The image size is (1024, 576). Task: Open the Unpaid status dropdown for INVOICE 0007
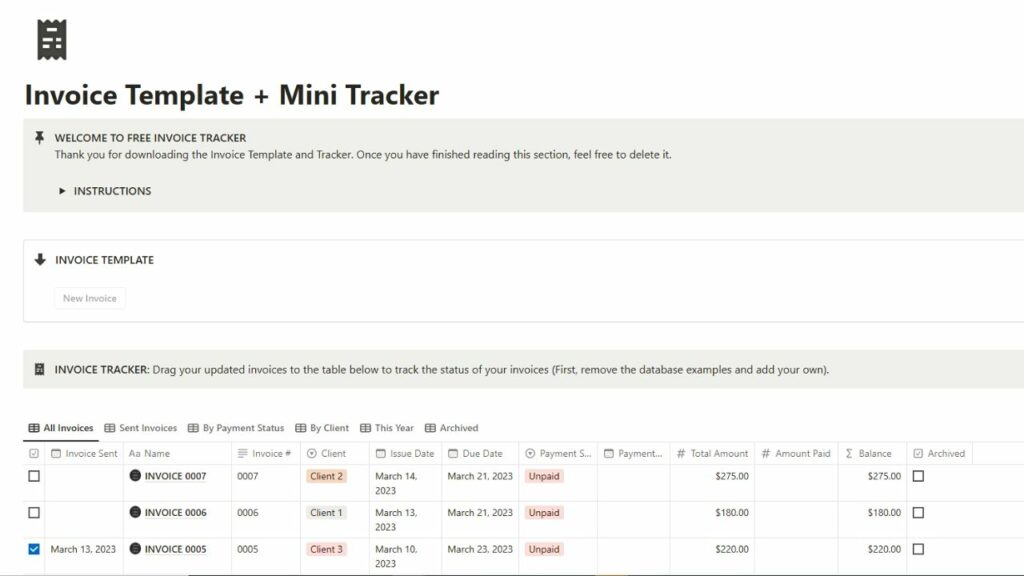point(544,476)
